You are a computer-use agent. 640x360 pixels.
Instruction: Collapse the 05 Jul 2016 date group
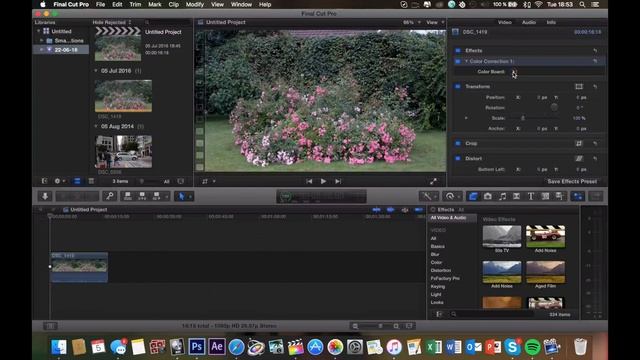click(x=96, y=71)
